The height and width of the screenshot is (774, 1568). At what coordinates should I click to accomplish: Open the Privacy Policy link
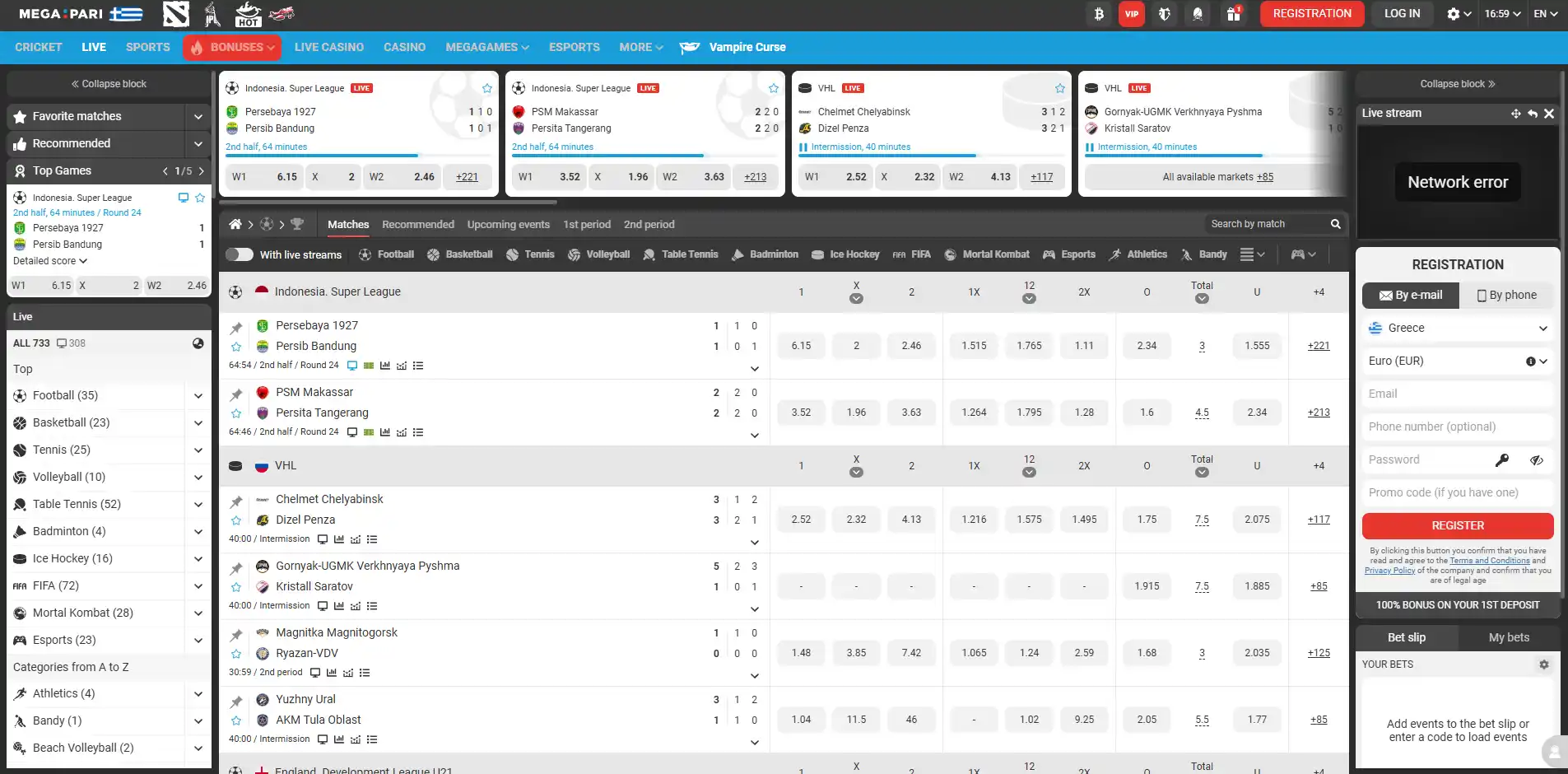point(1389,571)
